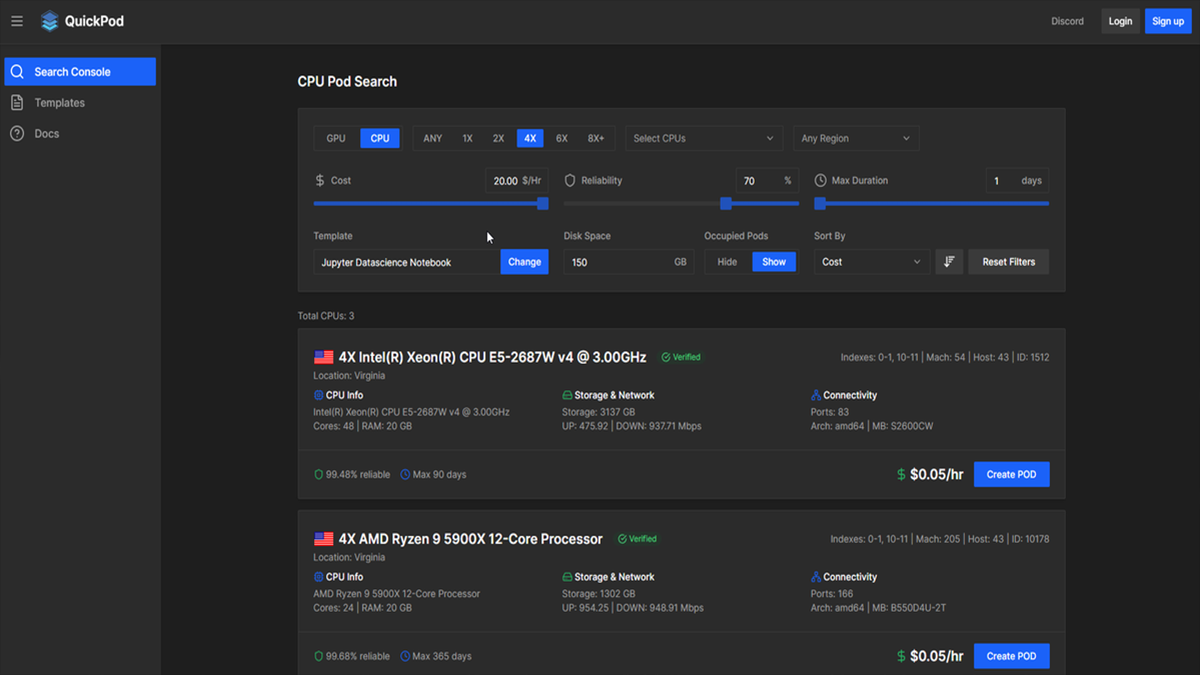Click Reset Filters button
Screen dimensions: 1200x675
click(1009, 262)
